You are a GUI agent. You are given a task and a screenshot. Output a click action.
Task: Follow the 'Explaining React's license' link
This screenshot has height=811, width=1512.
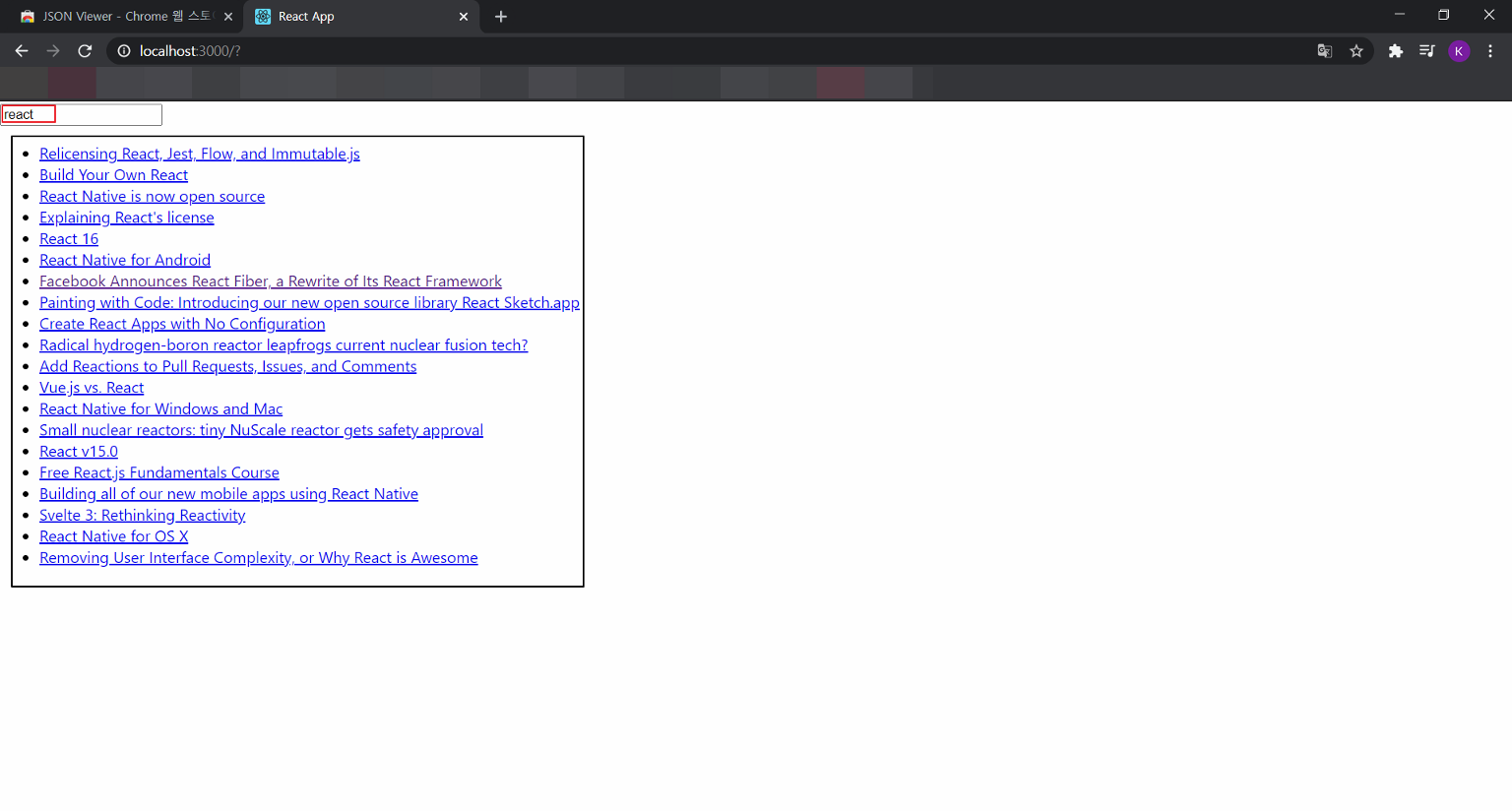(x=126, y=218)
